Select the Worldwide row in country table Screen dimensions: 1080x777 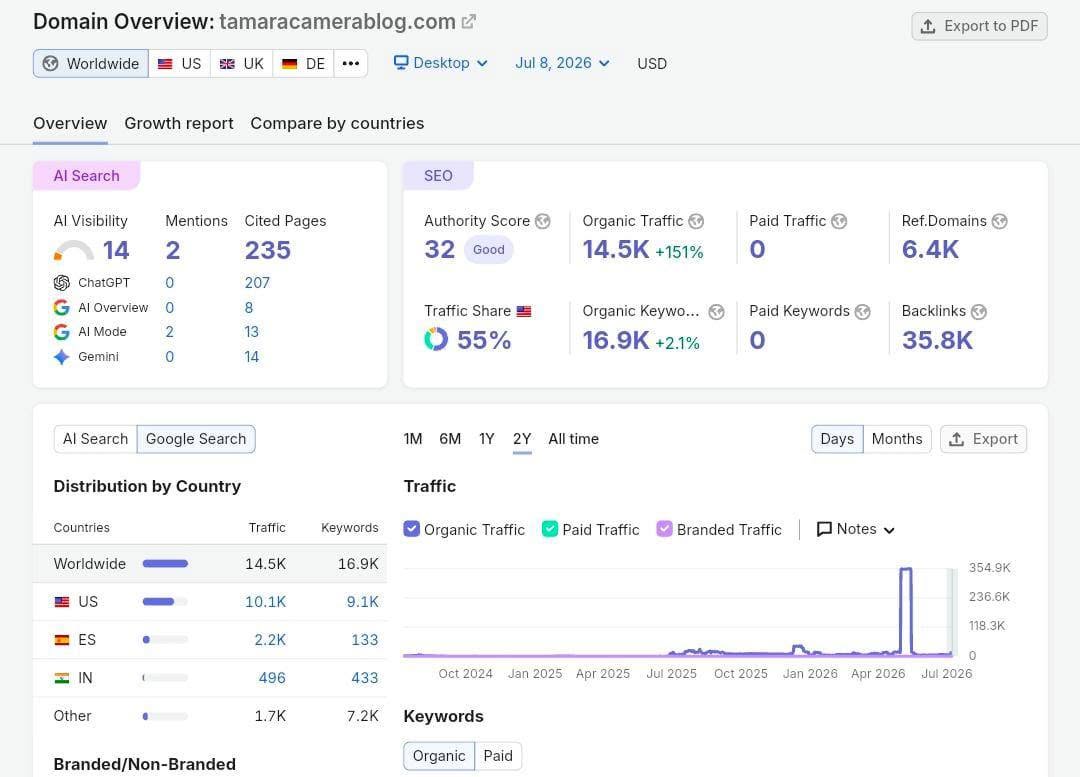(210, 563)
